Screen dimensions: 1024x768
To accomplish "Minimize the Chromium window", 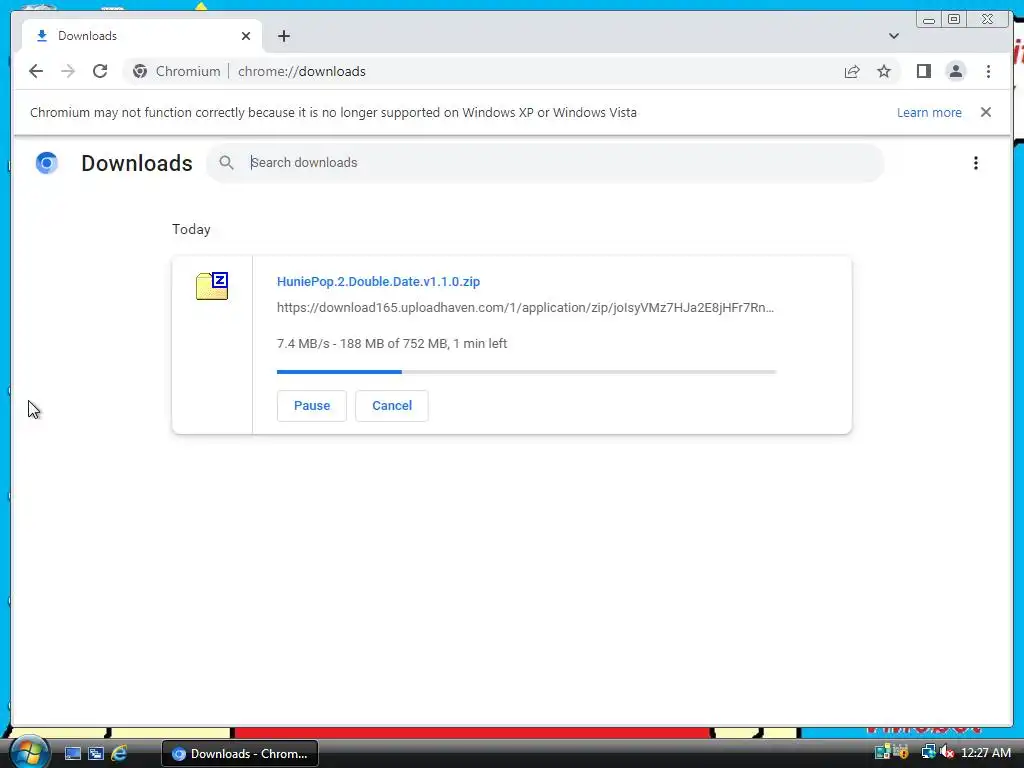I will [929, 20].
